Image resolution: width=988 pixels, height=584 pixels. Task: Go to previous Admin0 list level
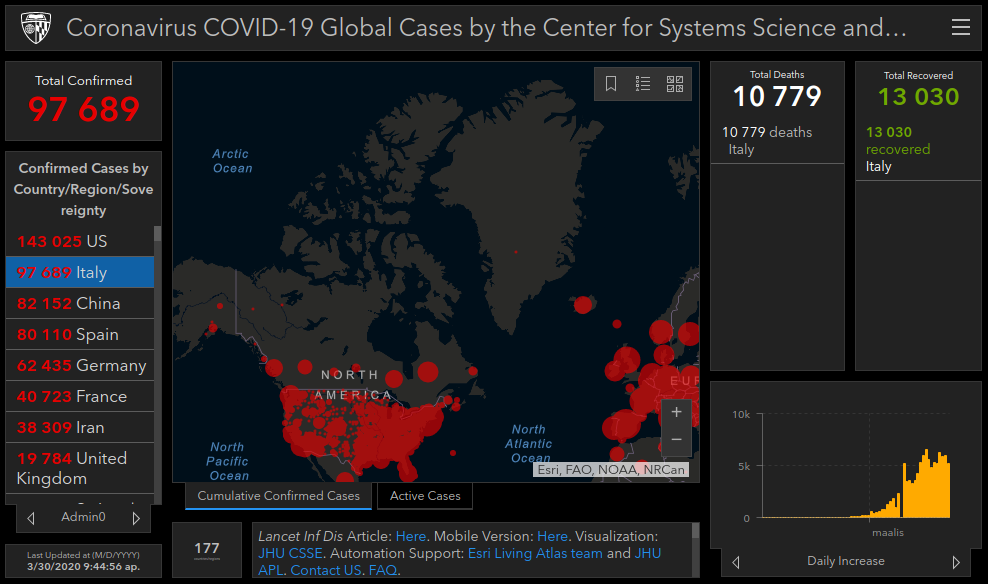(31, 518)
